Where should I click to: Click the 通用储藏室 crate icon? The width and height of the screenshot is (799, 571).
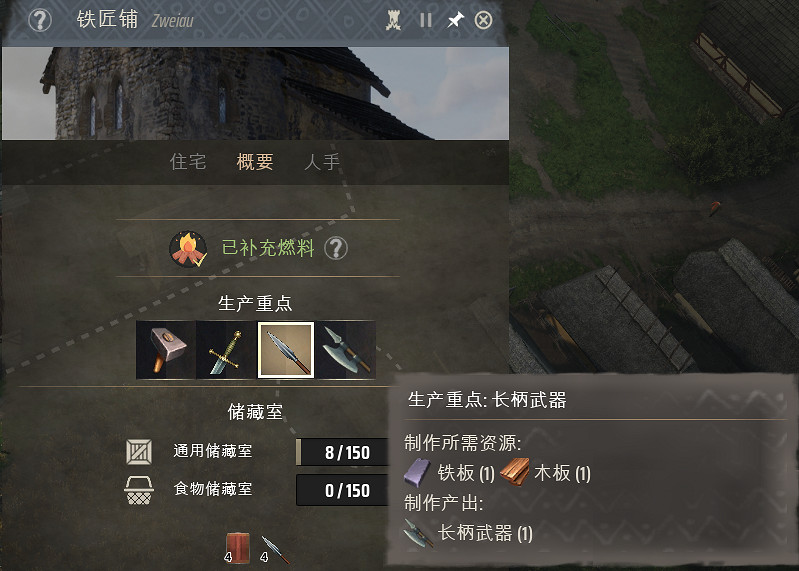click(x=139, y=452)
